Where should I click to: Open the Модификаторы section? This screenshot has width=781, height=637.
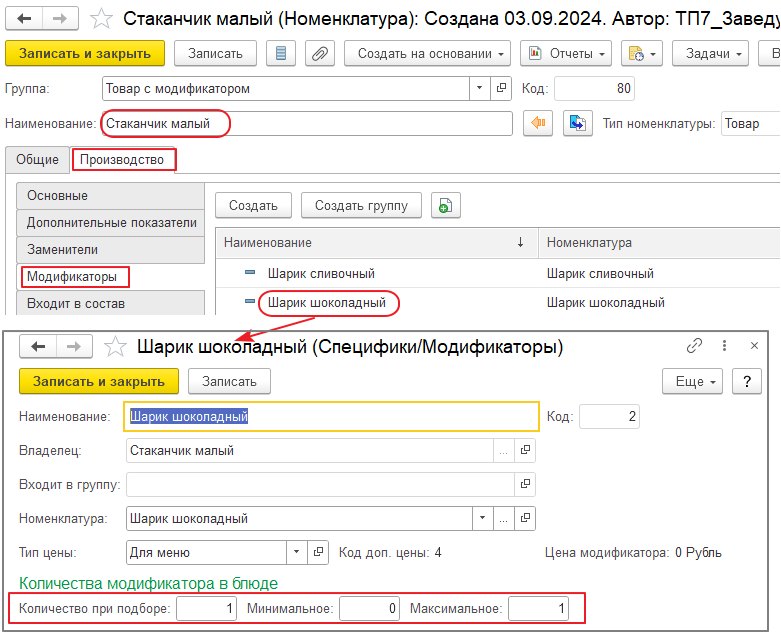[111, 276]
